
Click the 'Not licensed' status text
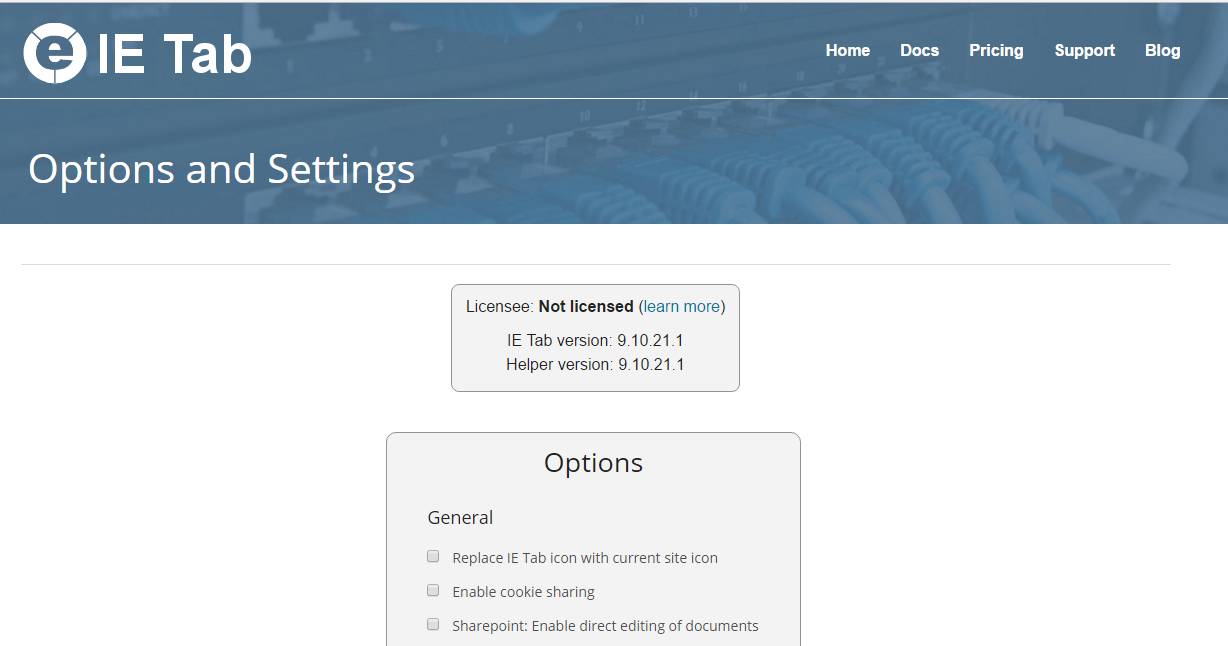[586, 306]
